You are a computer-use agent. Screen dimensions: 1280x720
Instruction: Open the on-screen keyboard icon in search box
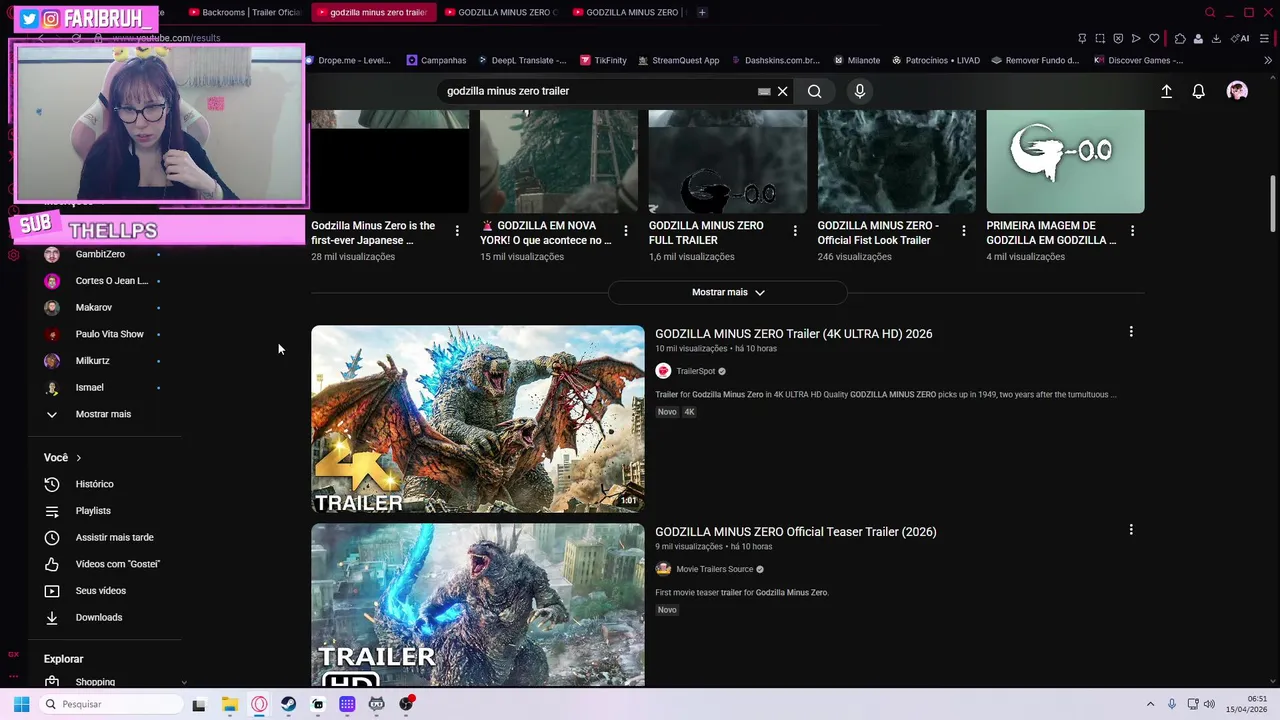pyautogui.click(x=764, y=91)
